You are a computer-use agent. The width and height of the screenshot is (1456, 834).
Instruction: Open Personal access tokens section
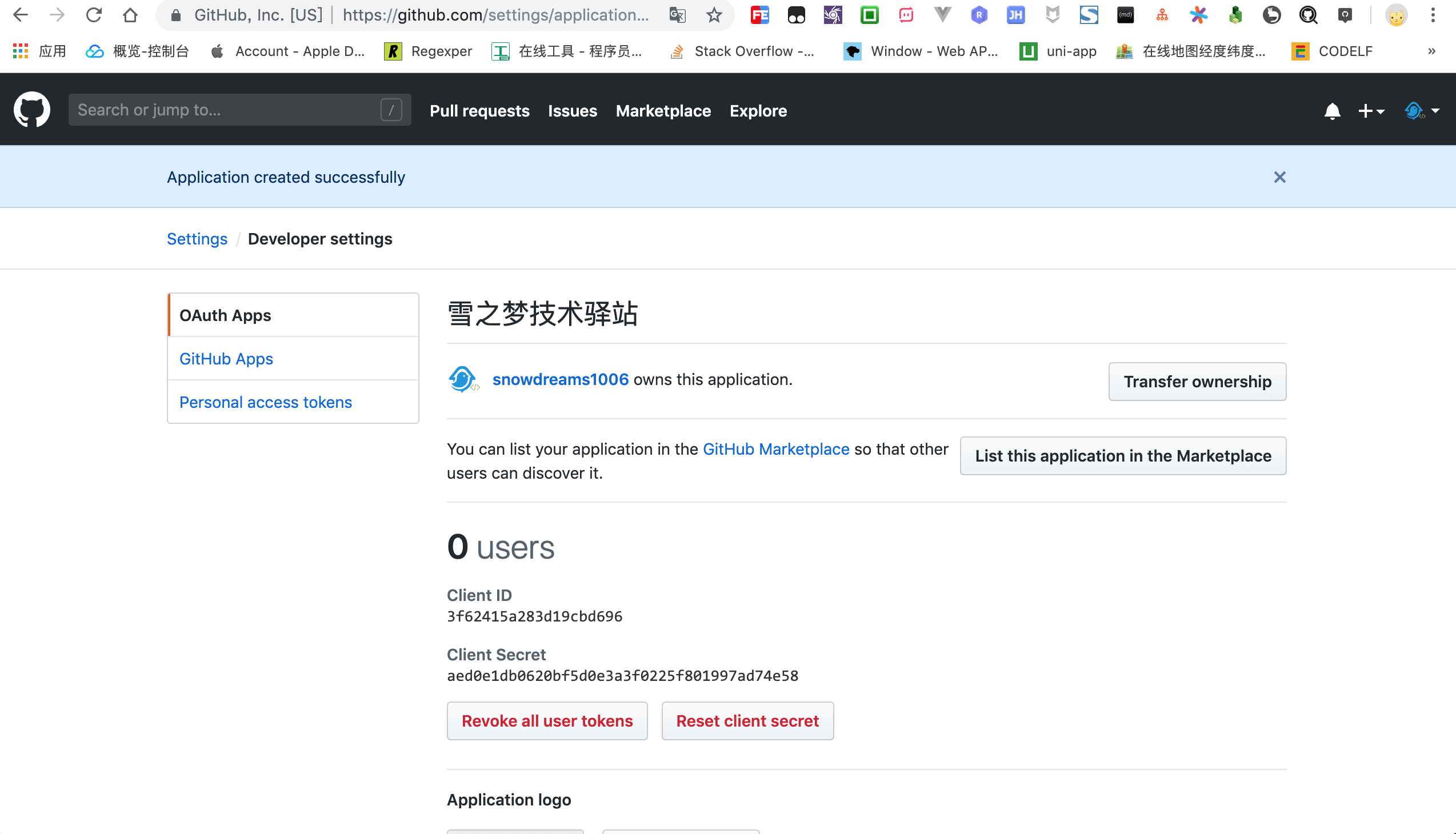pos(265,402)
